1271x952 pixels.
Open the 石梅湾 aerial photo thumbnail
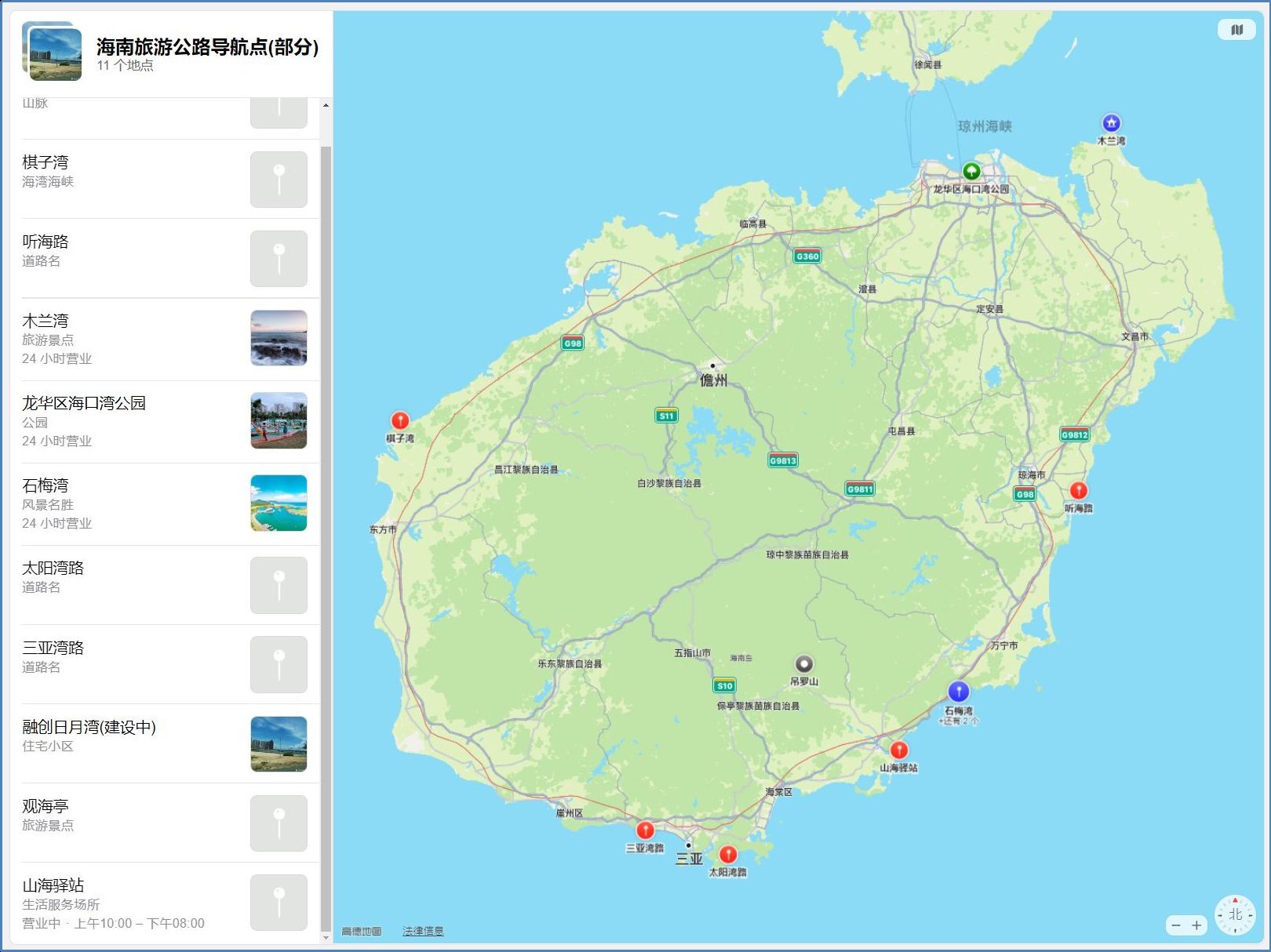279,503
